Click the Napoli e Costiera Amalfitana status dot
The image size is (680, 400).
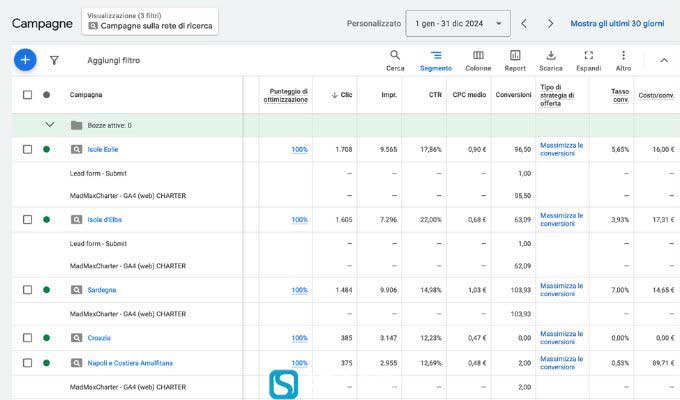pyautogui.click(x=46, y=363)
